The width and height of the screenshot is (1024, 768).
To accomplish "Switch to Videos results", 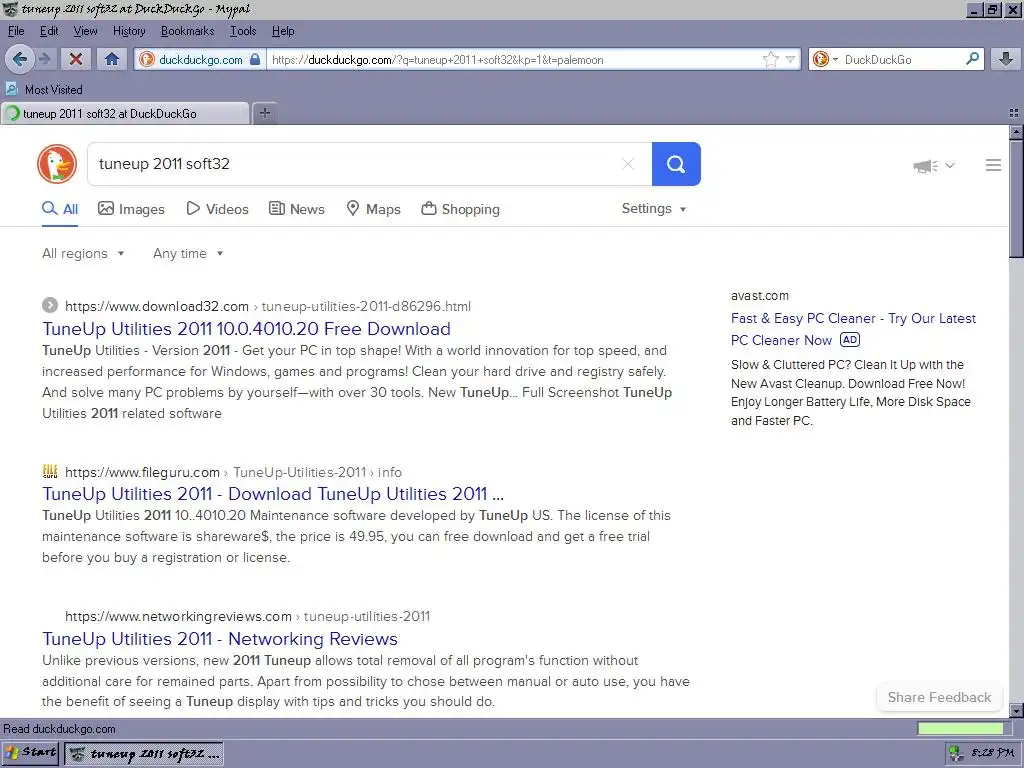I will [x=217, y=209].
